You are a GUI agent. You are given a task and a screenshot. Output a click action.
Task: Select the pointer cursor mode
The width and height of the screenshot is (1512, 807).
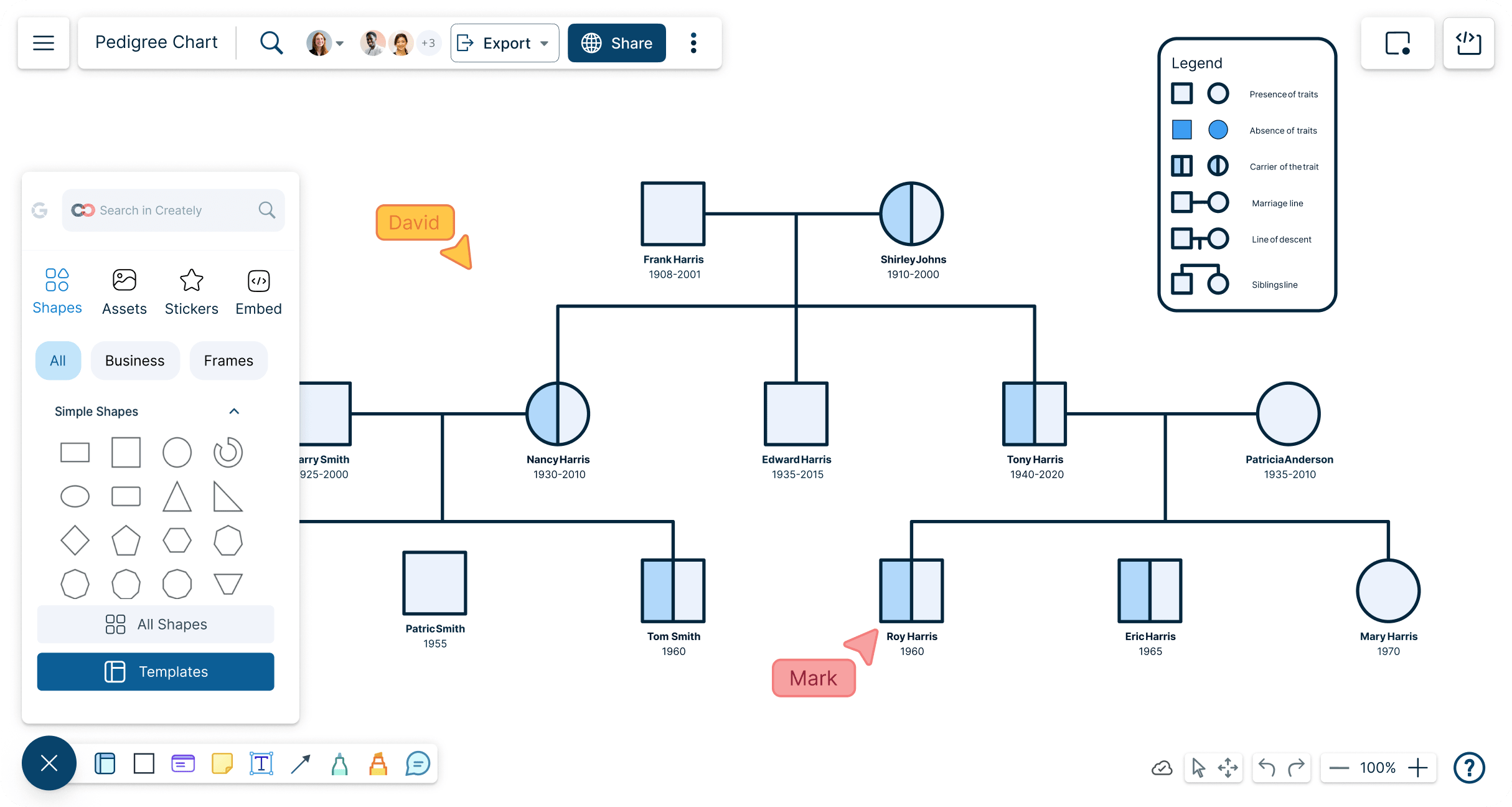1198,768
